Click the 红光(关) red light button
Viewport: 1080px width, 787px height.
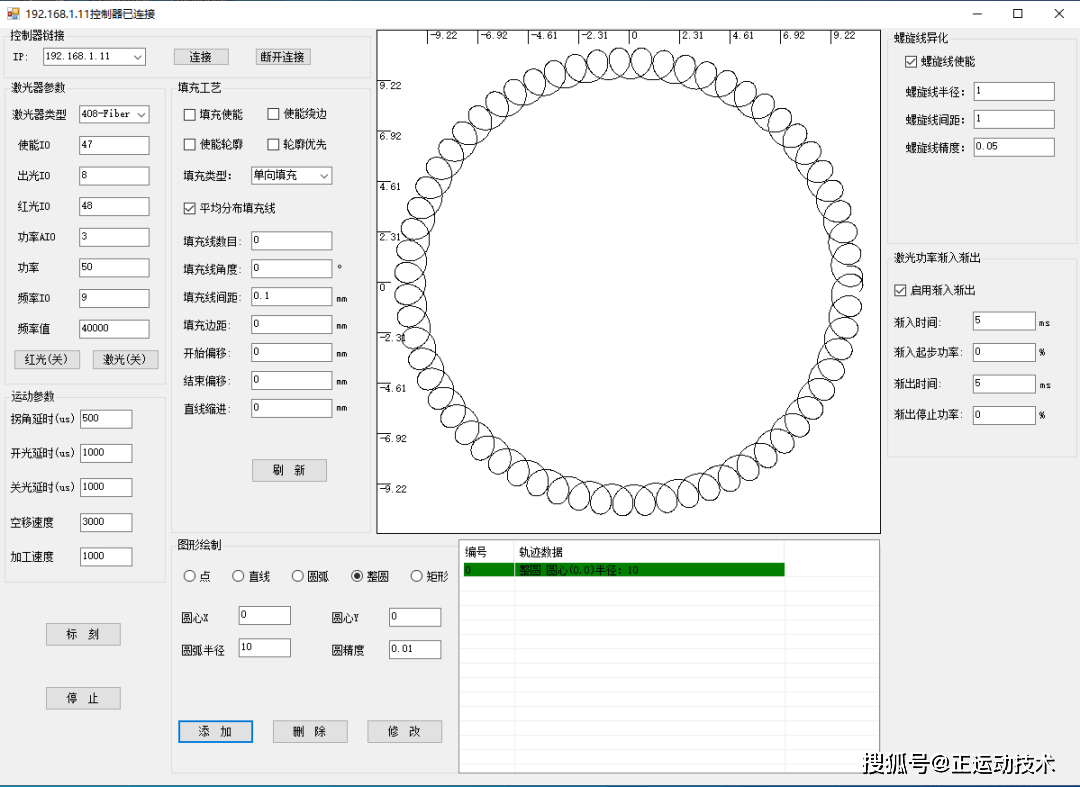pos(47,359)
